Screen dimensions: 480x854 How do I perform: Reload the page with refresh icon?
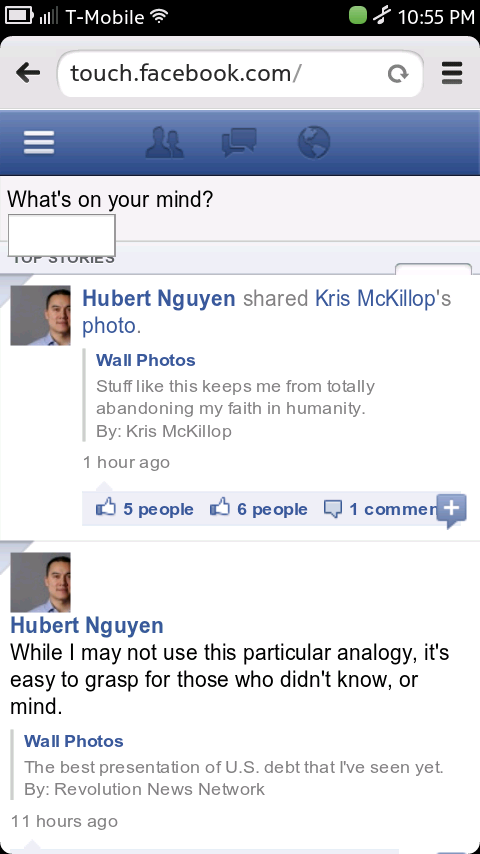398,74
